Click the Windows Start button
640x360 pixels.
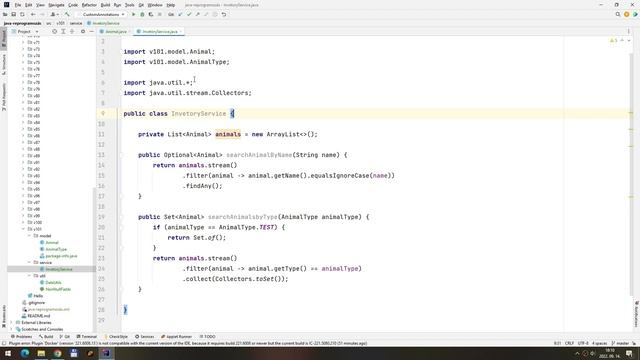tap(8, 353)
